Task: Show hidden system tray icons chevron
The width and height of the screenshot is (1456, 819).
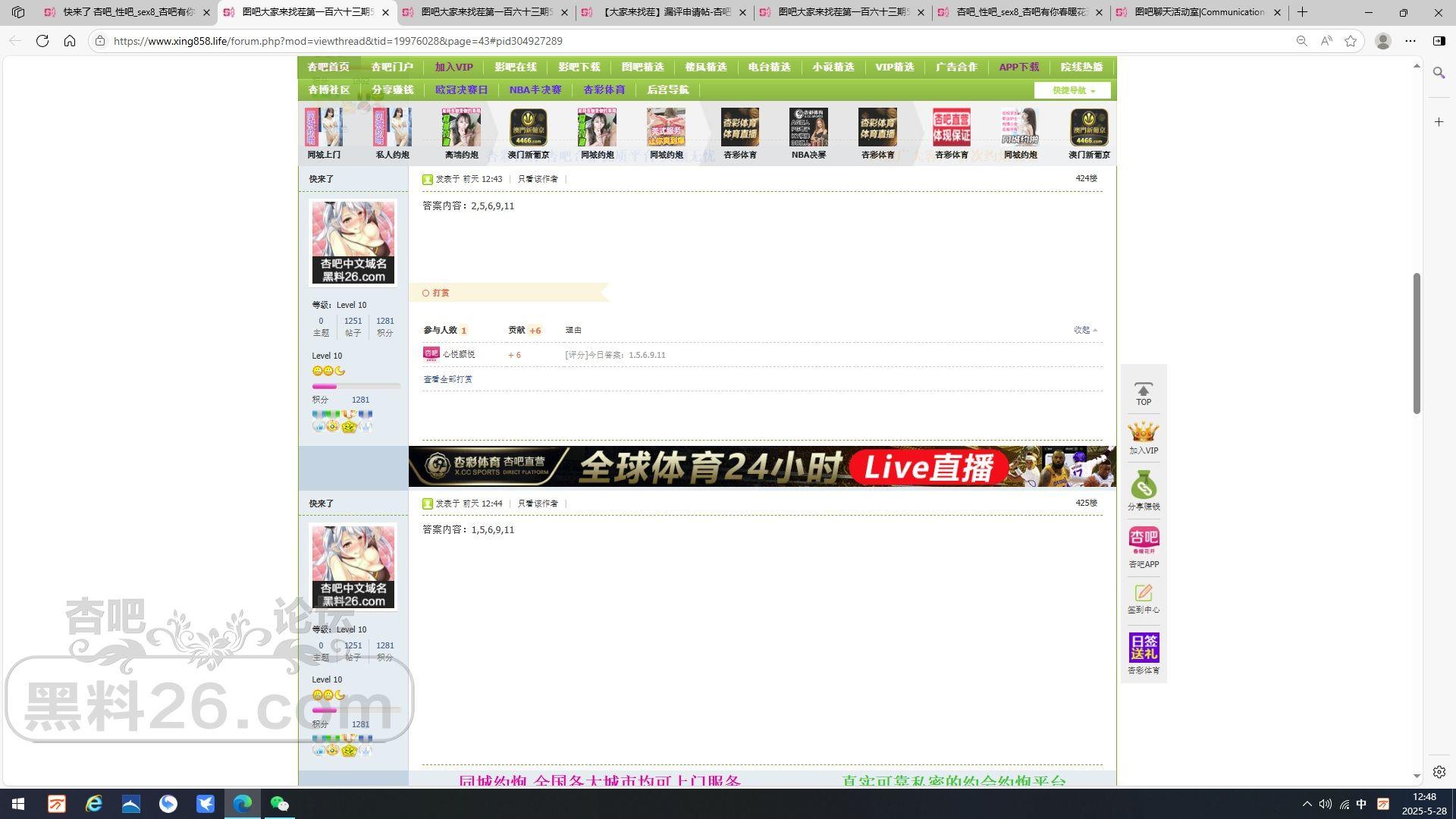Action: click(1307, 804)
